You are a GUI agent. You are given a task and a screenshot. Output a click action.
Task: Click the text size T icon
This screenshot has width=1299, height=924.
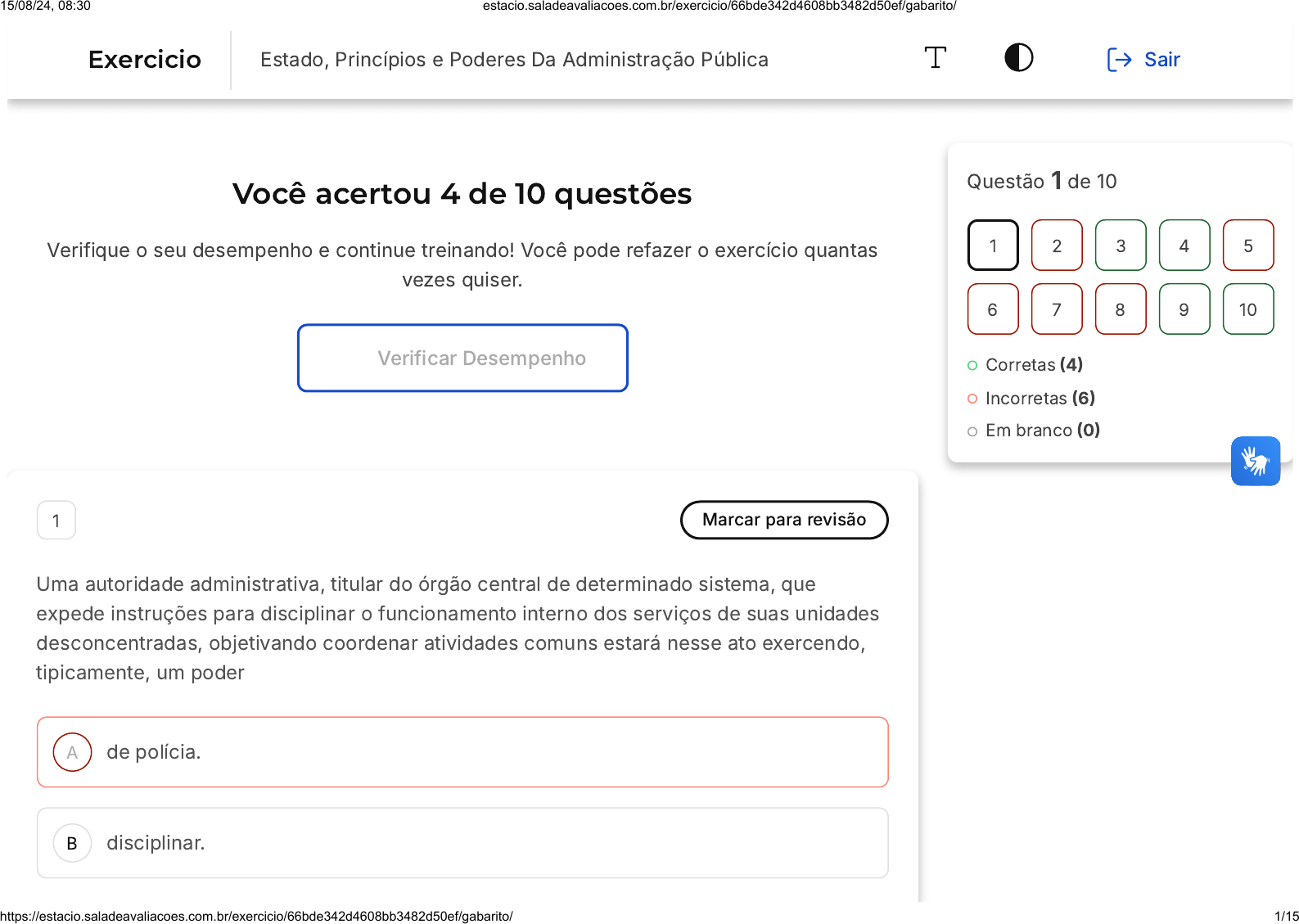935,58
